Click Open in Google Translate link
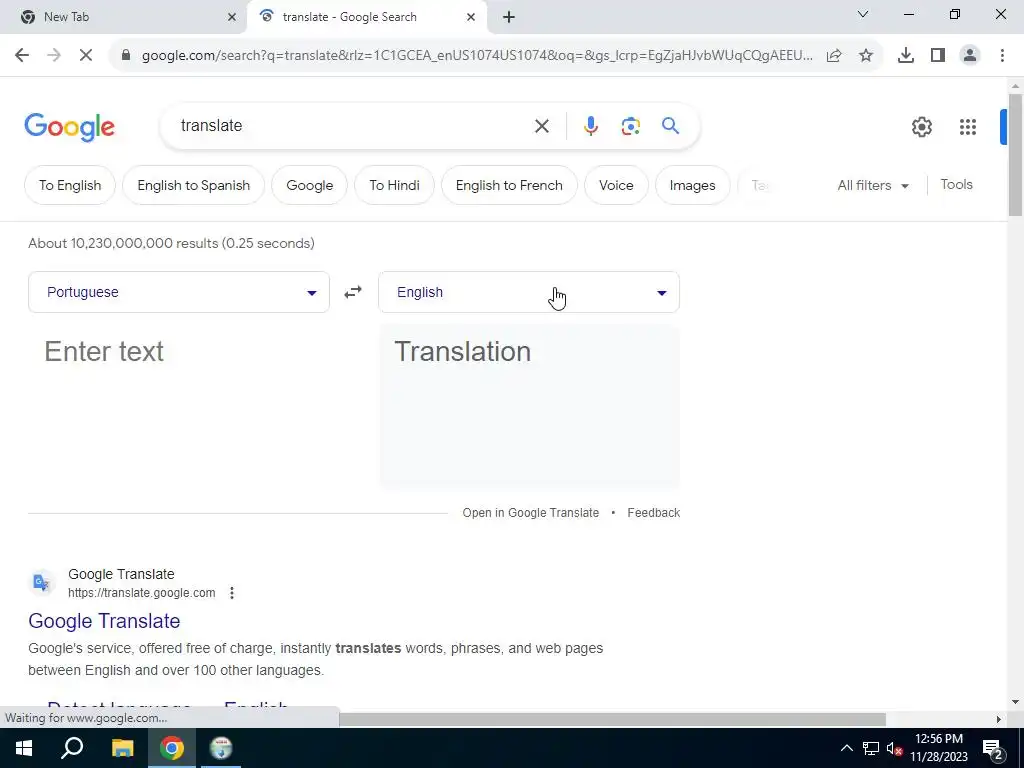The width and height of the screenshot is (1024, 768). (530, 513)
